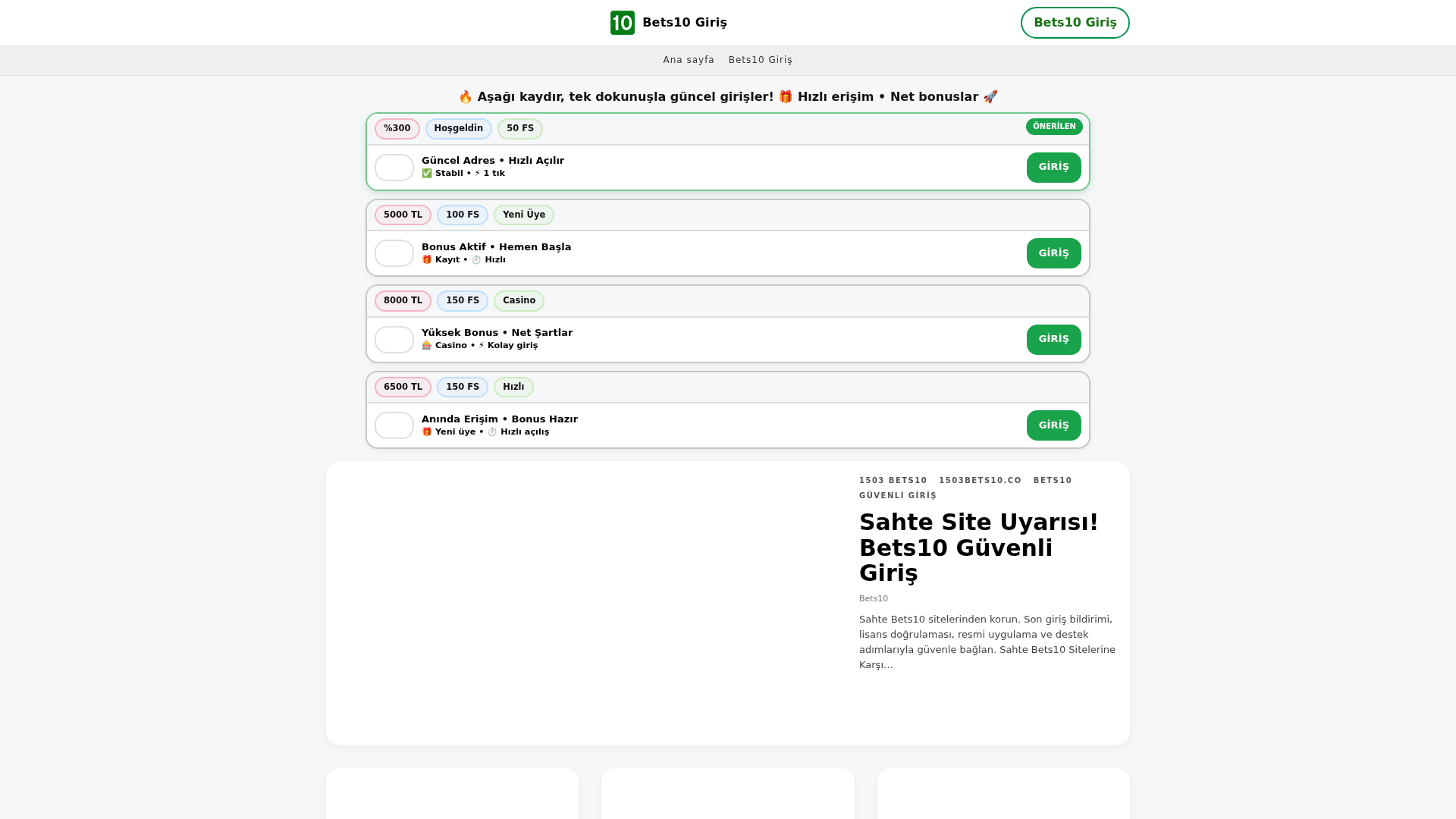The height and width of the screenshot is (819, 1456).
Task: Click the Bets10 author label under headline
Action: (874, 599)
